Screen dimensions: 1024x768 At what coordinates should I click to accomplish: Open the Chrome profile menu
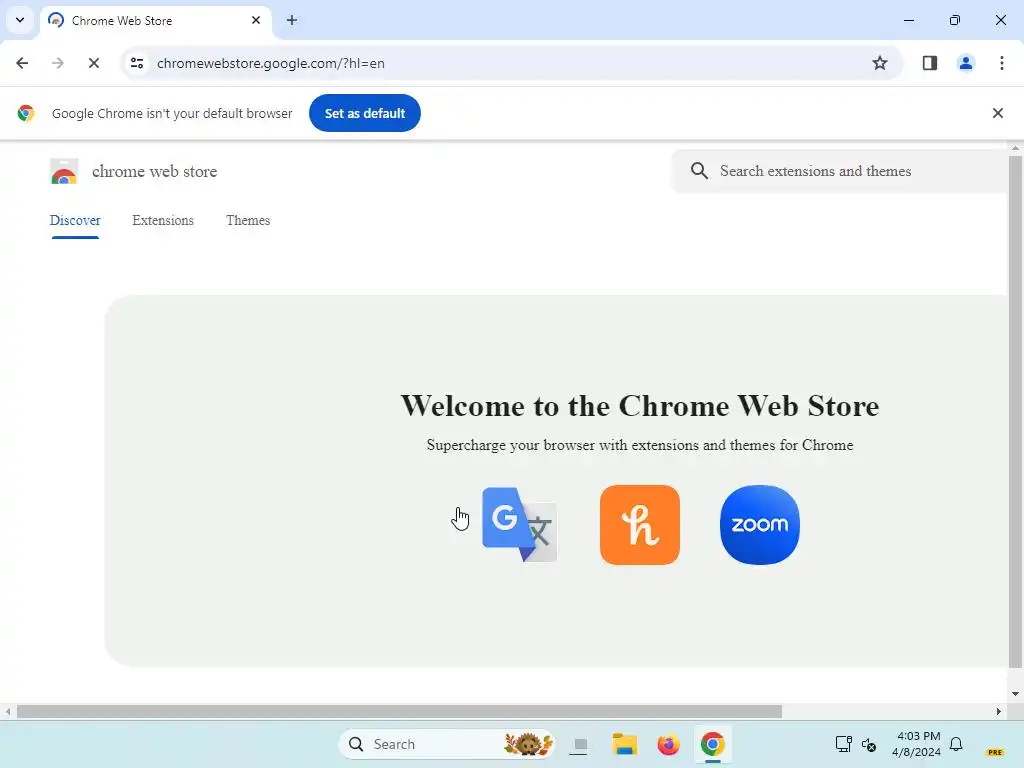[x=965, y=63]
